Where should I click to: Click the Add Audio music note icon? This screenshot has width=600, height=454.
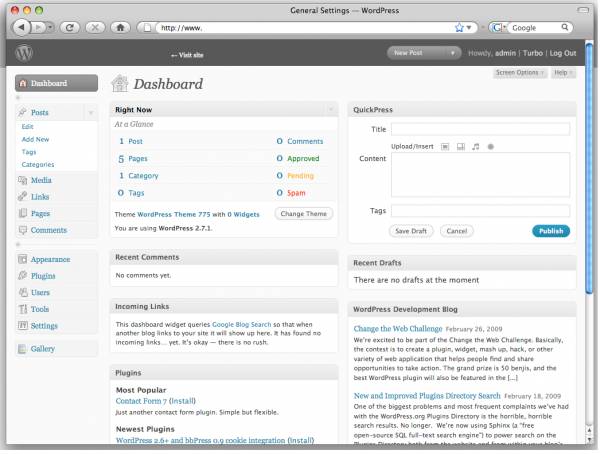click(x=476, y=147)
